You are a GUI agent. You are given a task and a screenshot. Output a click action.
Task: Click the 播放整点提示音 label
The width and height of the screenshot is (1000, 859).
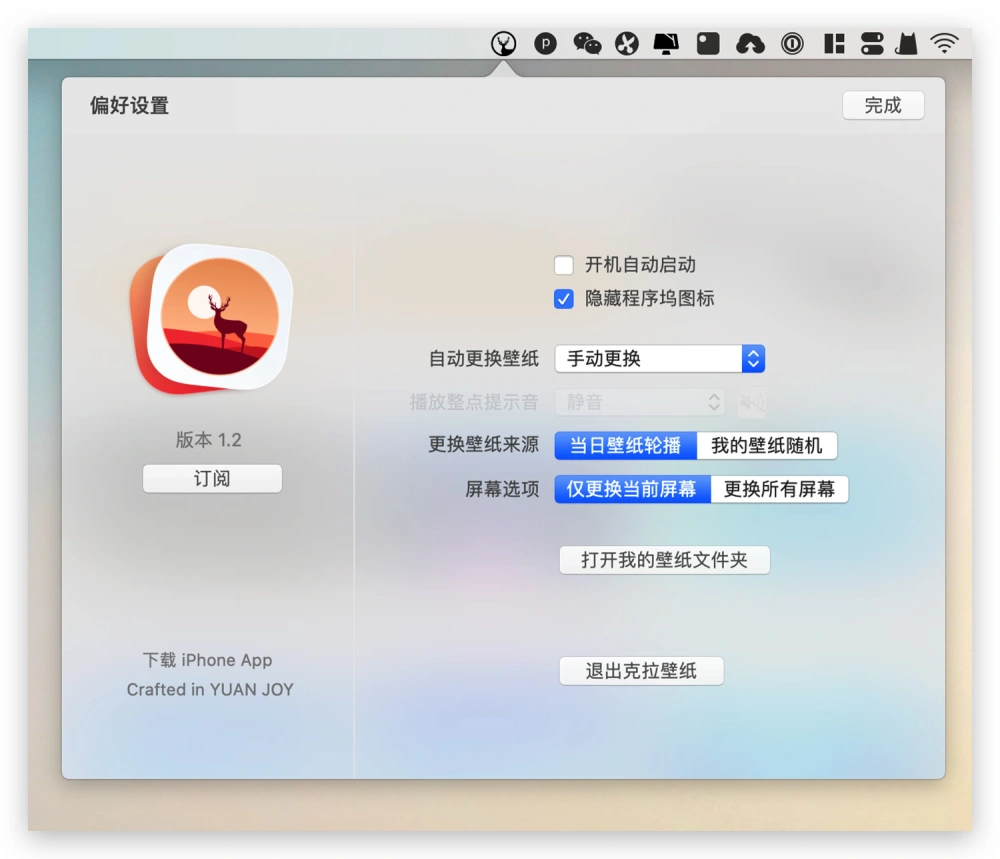coord(474,402)
